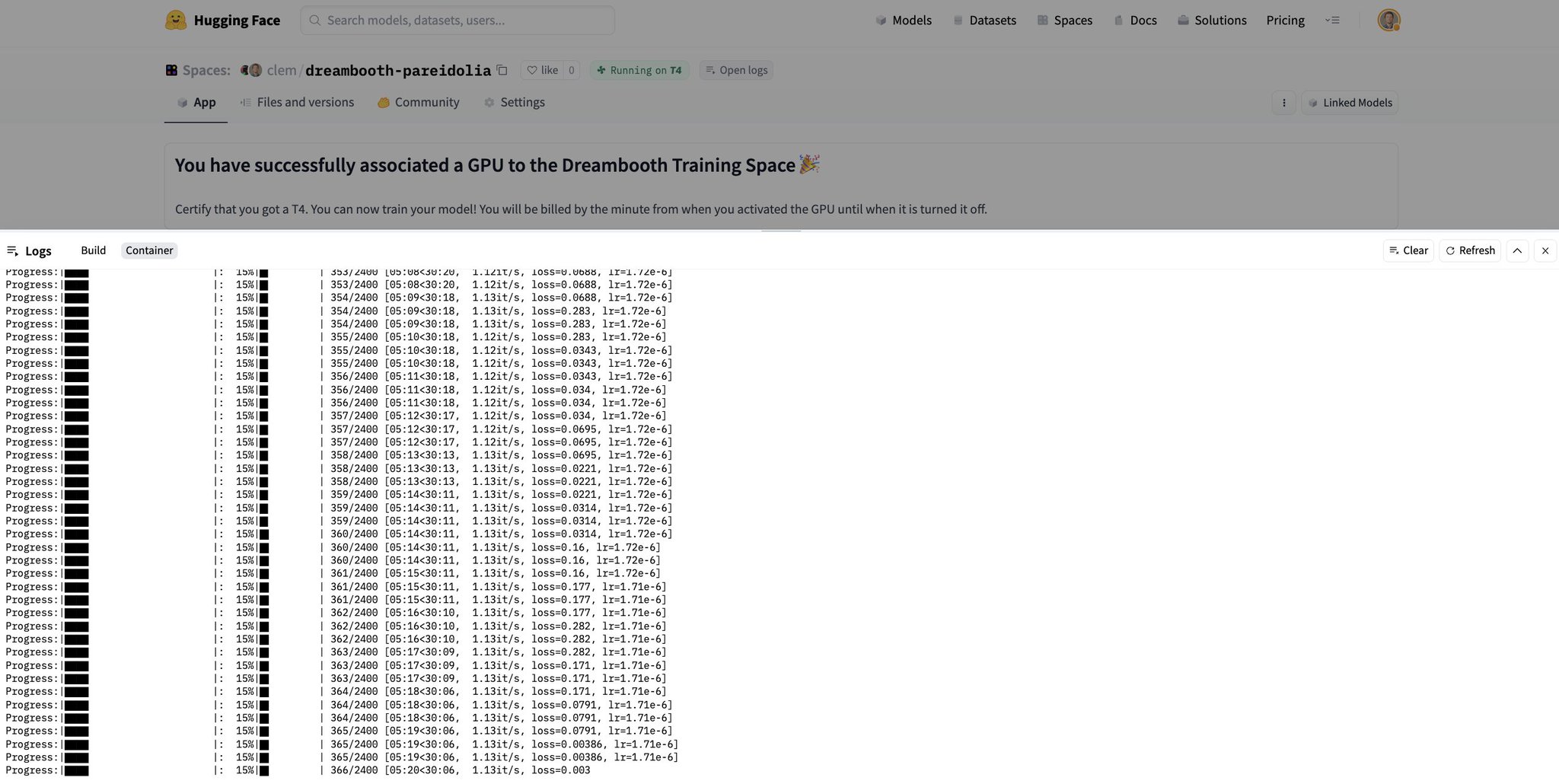The height and width of the screenshot is (784, 1559).
Task: Click the heading "You have successfully associated a GPU"
Action: 498,165
